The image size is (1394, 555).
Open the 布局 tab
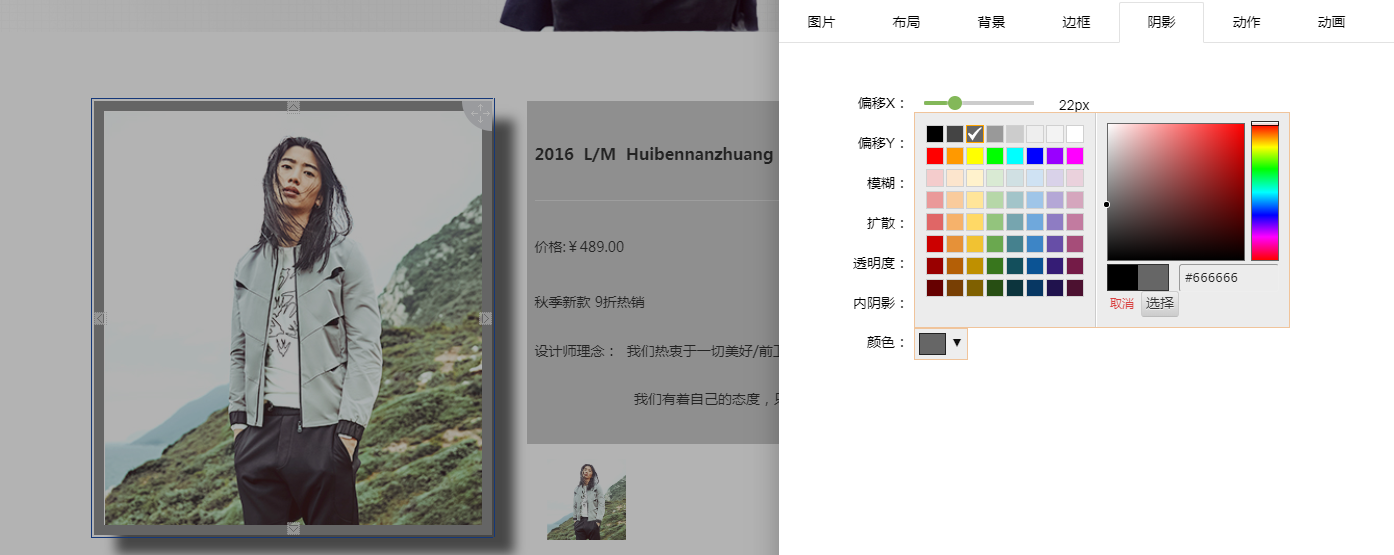906,22
